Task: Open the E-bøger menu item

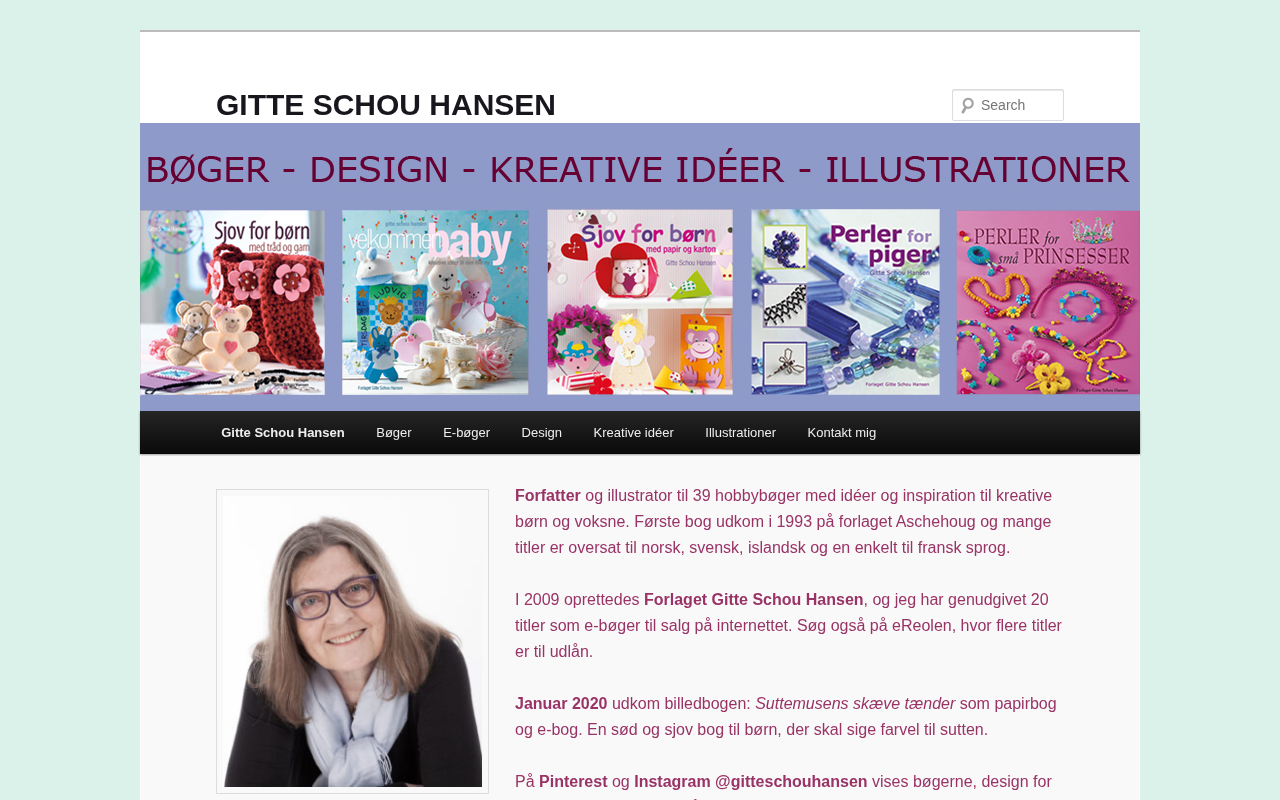Action: (467, 433)
